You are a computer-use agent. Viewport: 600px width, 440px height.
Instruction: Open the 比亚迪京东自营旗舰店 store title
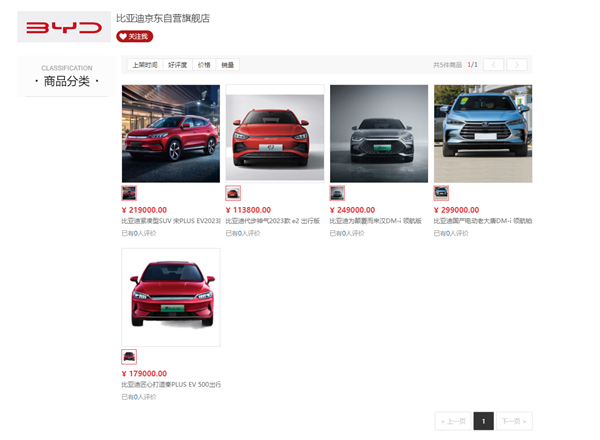tap(163, 18)
